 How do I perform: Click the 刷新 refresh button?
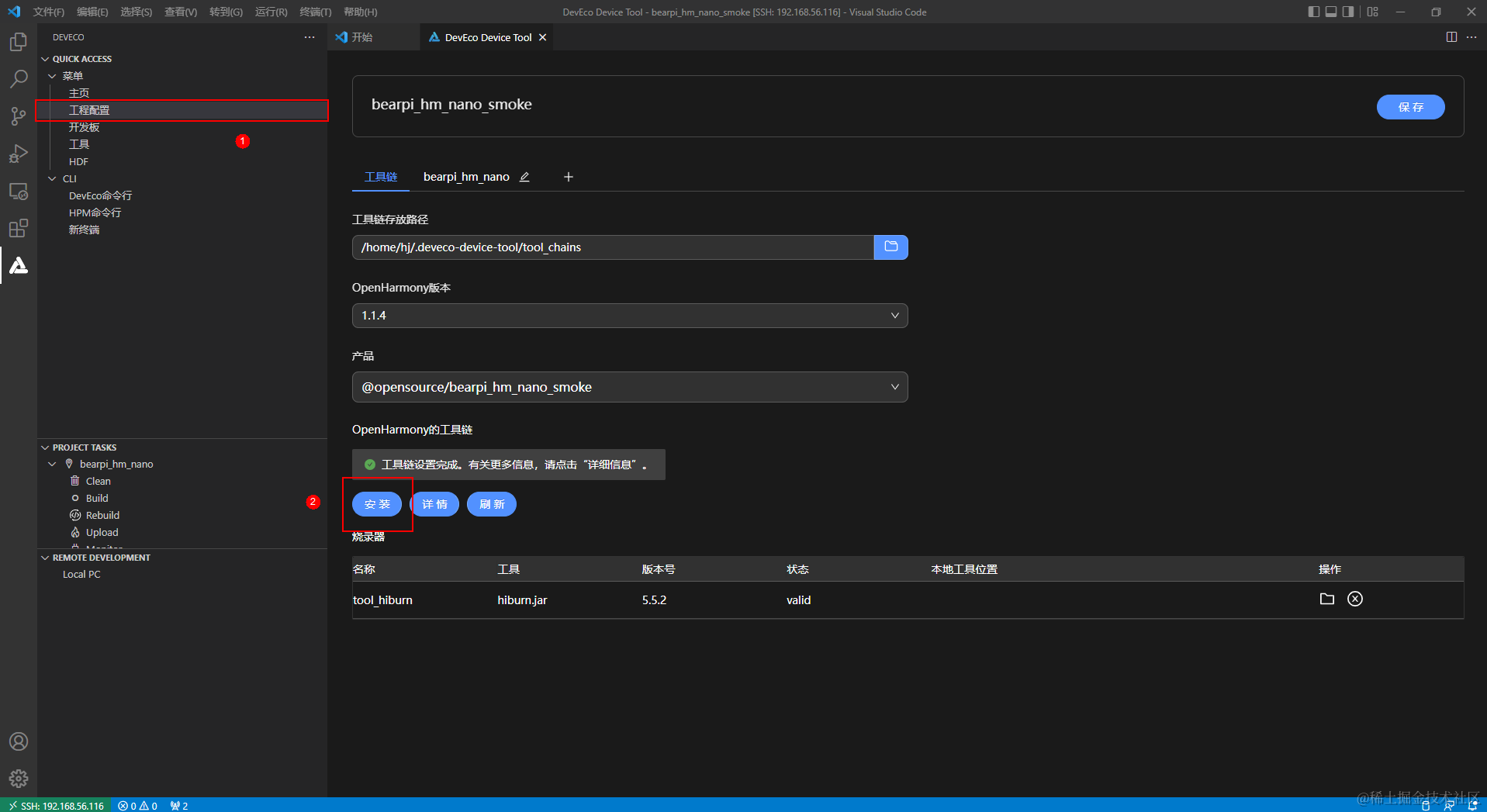[492, 504]
